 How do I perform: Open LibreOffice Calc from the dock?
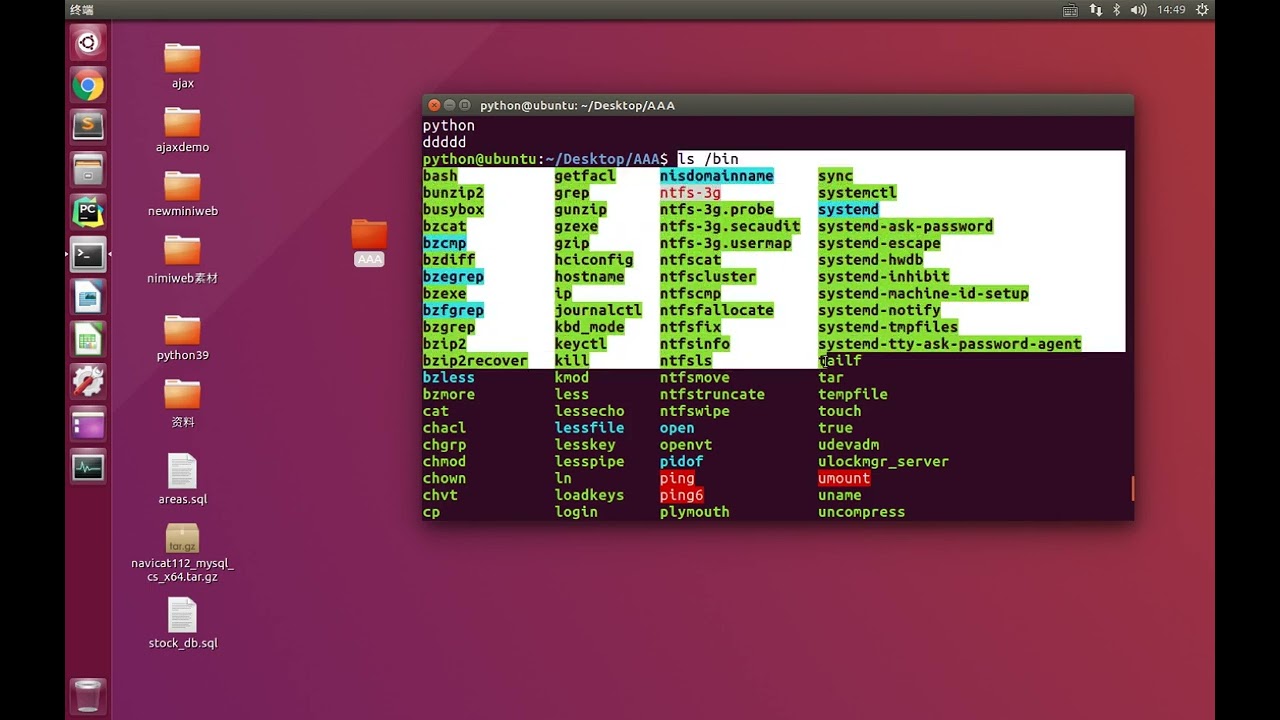[88, 340]
